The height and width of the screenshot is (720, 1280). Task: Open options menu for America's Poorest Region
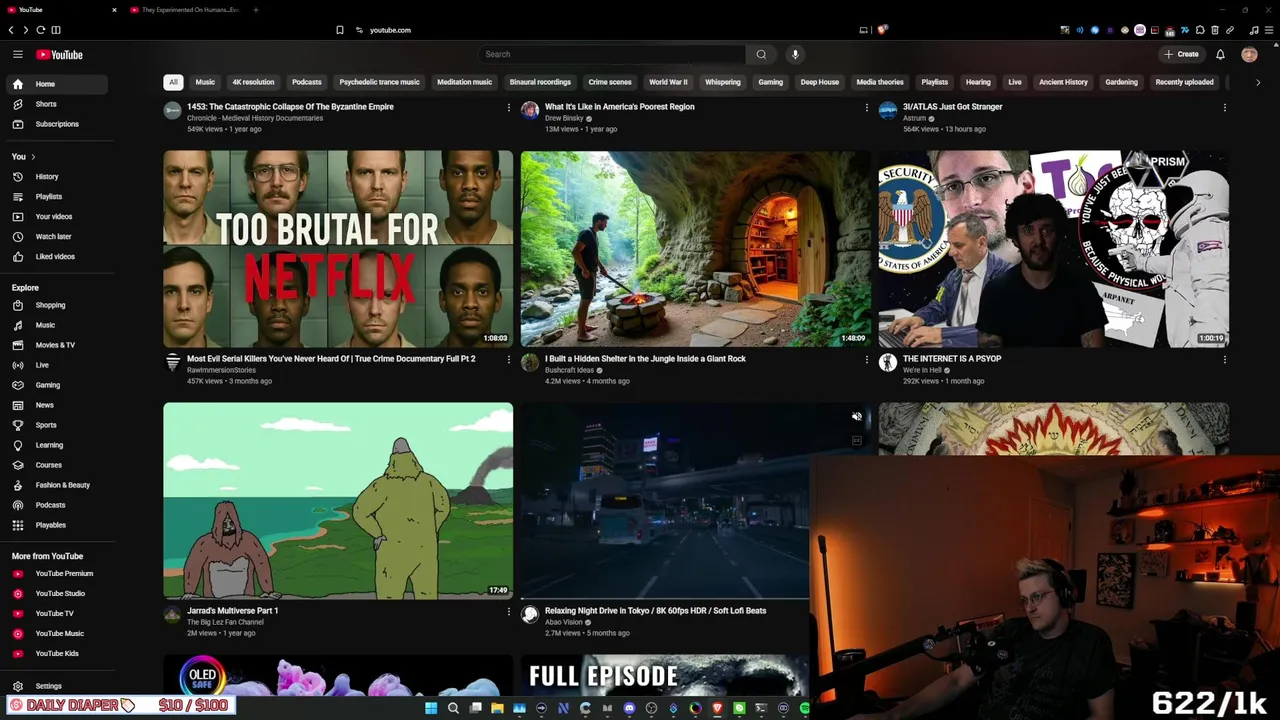coord(866,107)
